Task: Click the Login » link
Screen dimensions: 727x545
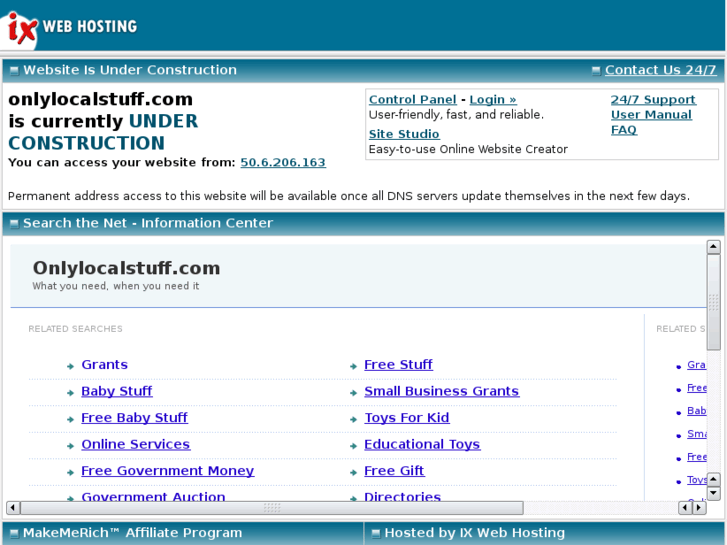Action: pos(493,100)
